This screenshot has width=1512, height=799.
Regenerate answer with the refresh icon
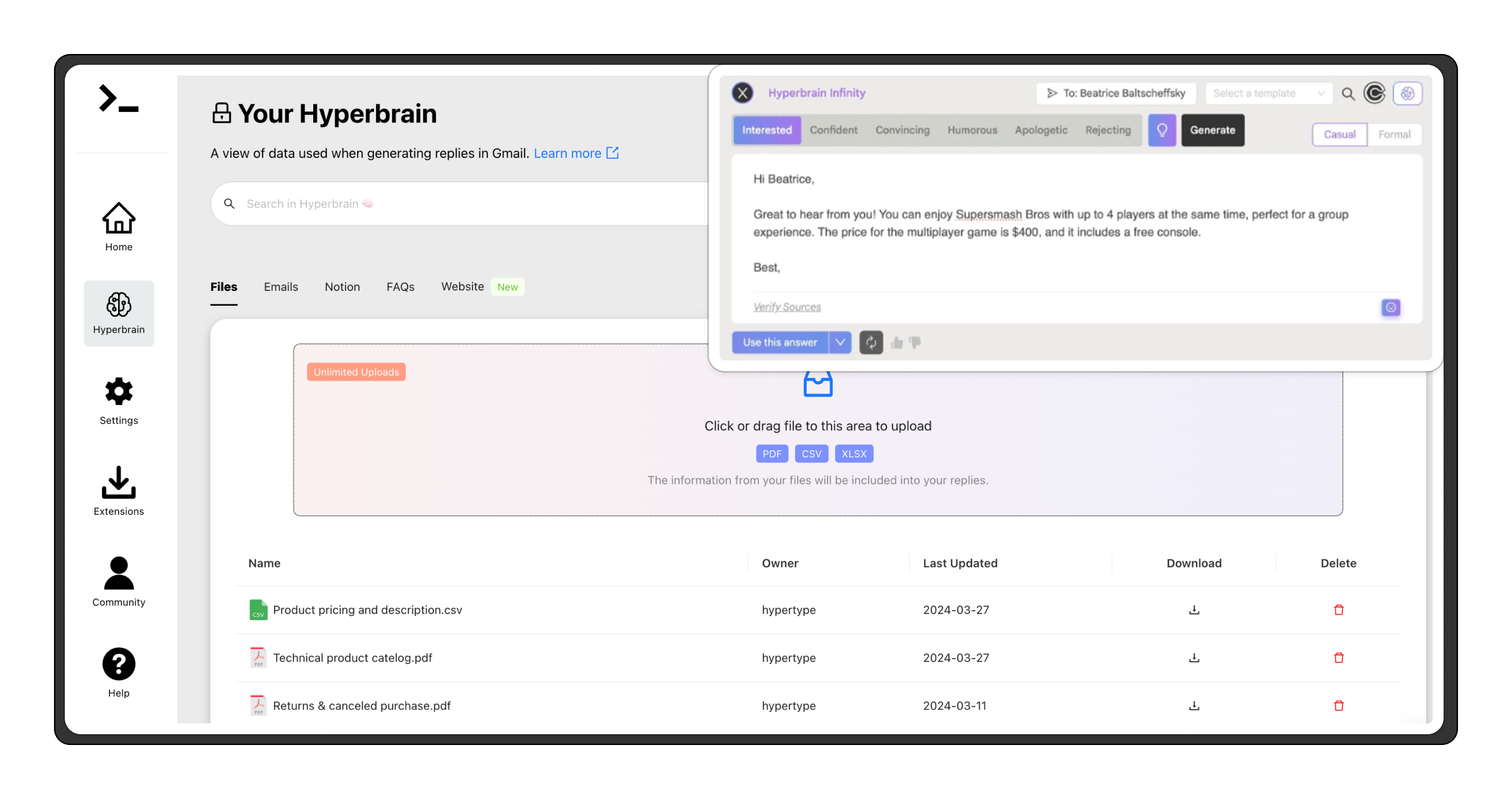[x=871, y=343]
